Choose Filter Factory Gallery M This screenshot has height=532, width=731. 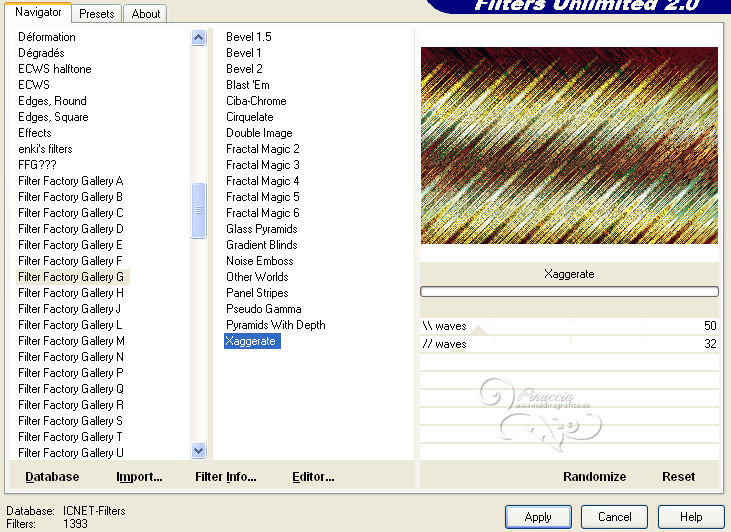71,341
